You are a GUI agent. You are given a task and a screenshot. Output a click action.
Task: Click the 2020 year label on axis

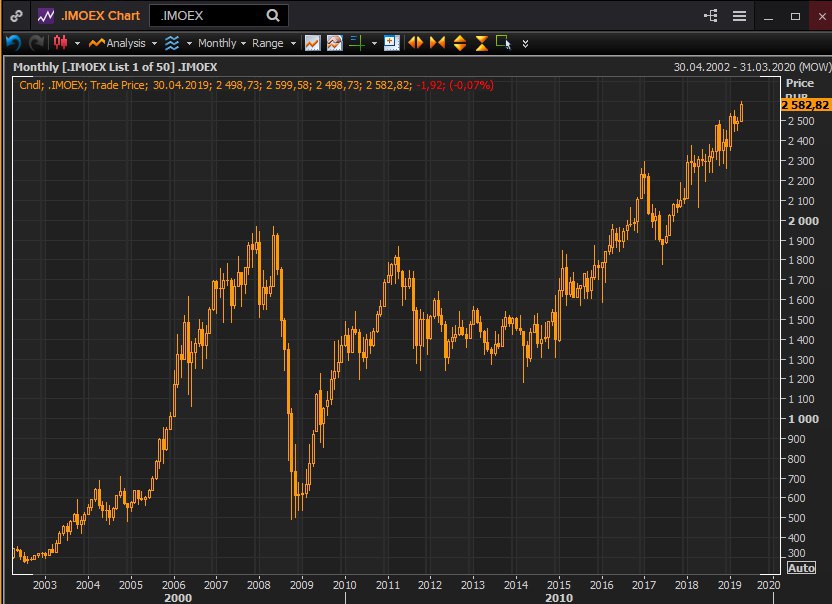coord(768,585)
